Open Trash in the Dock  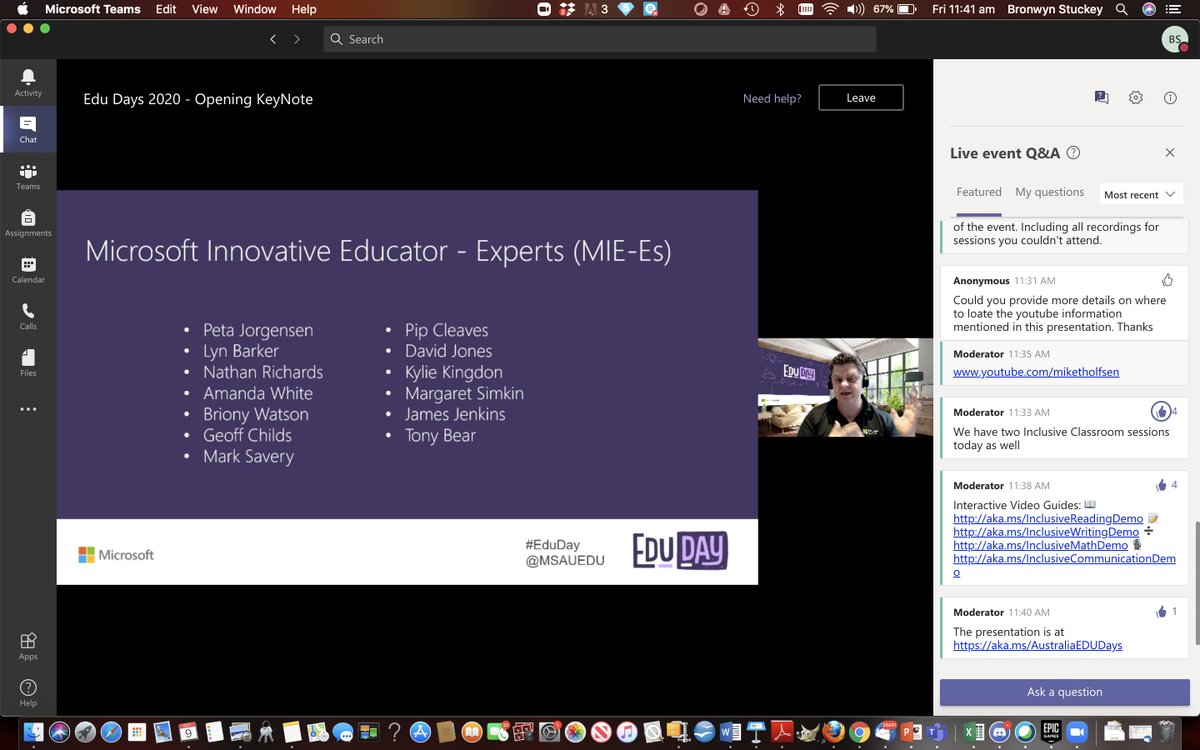click(1166, 731)
